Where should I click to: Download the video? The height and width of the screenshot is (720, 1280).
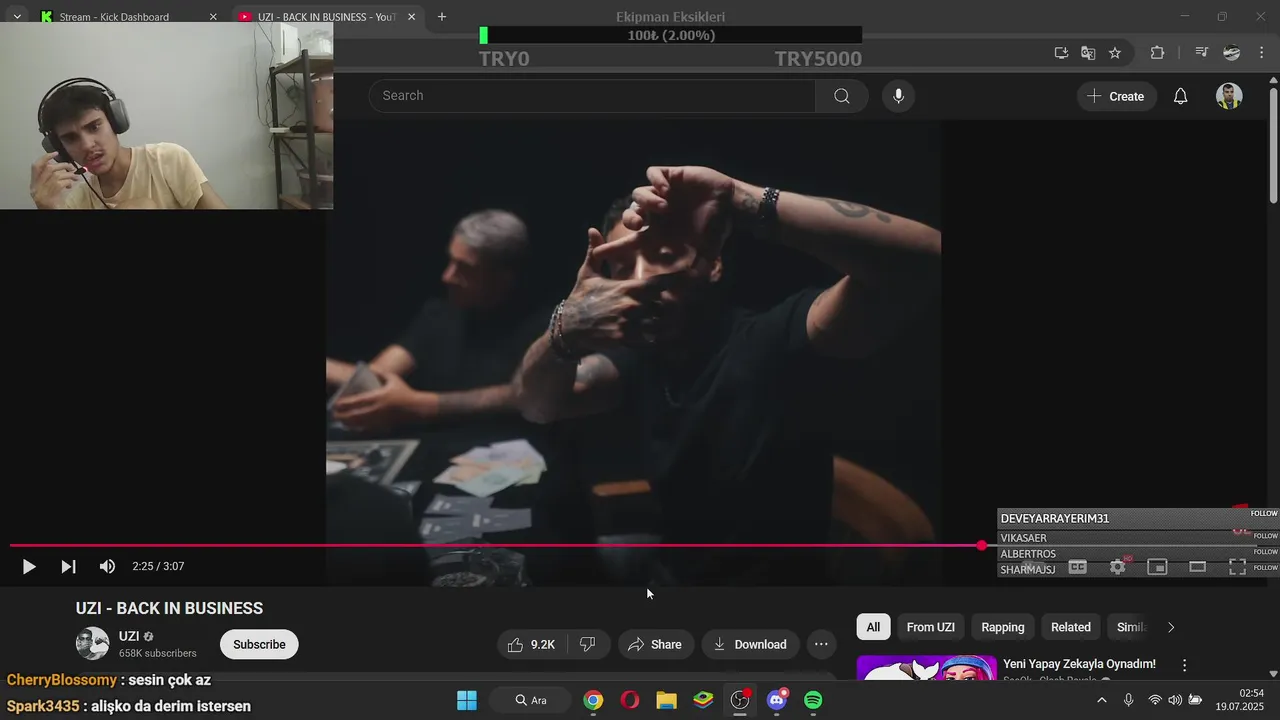coord(750,645)
